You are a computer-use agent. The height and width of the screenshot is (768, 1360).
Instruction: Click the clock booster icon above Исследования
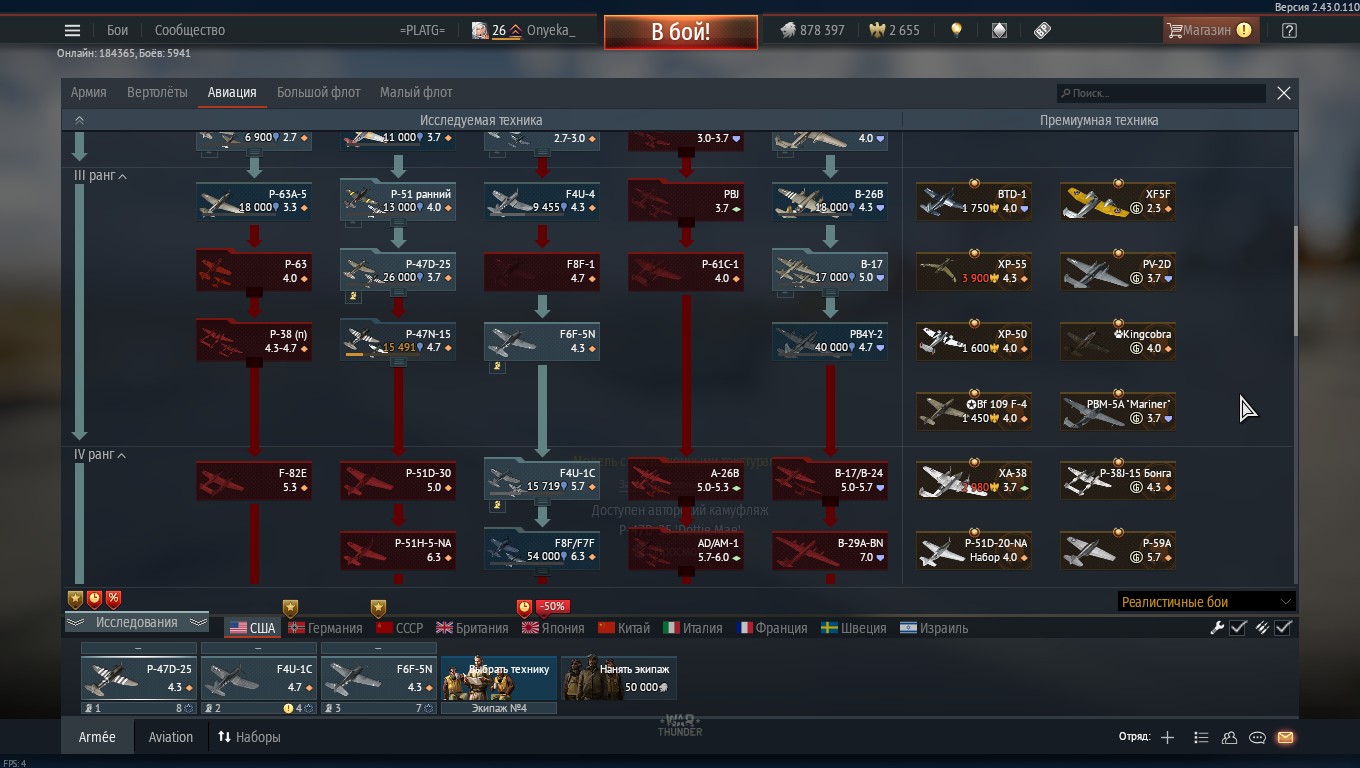point(94,599)
